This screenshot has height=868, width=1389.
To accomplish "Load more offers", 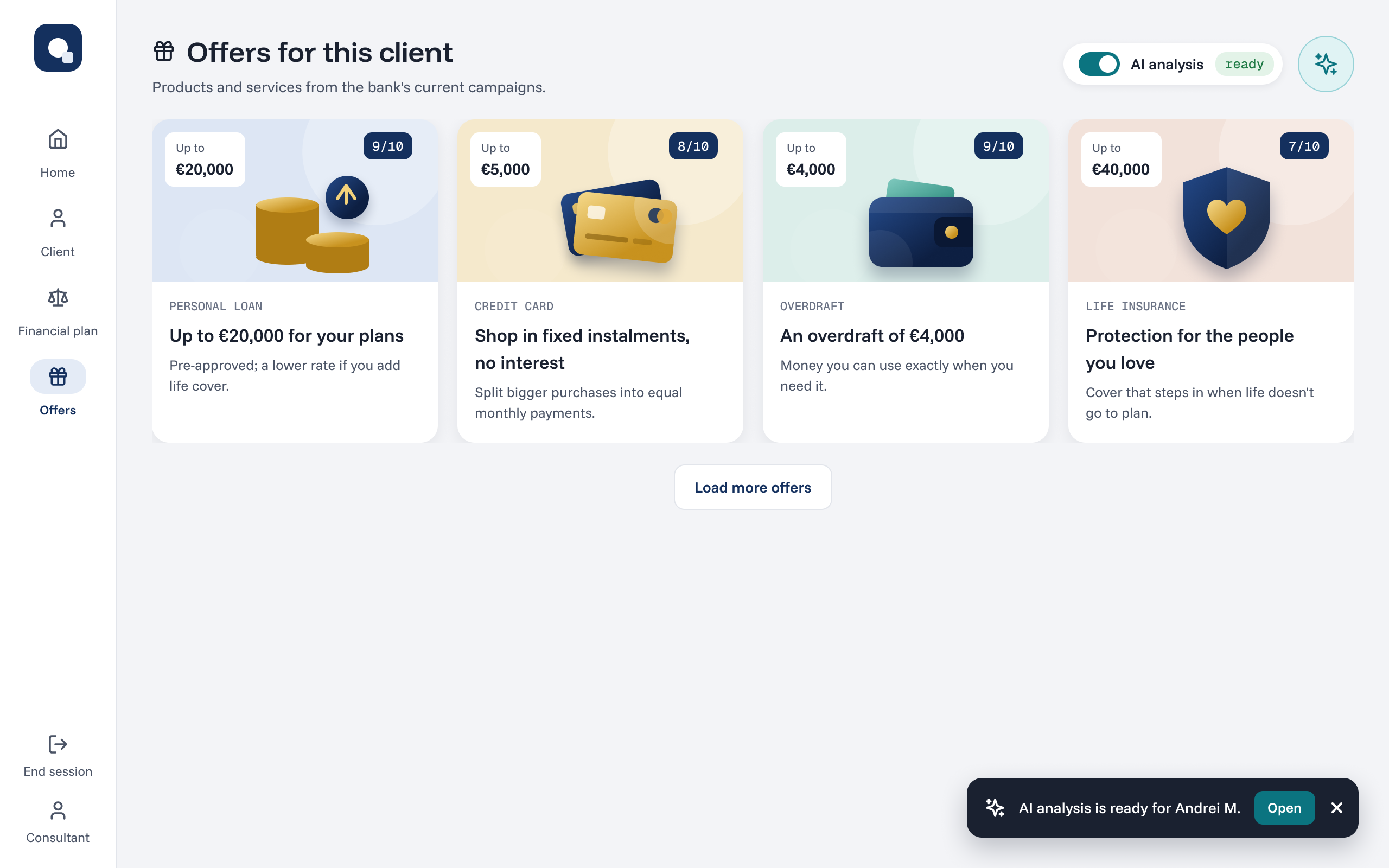I will [x=753, y=487].
